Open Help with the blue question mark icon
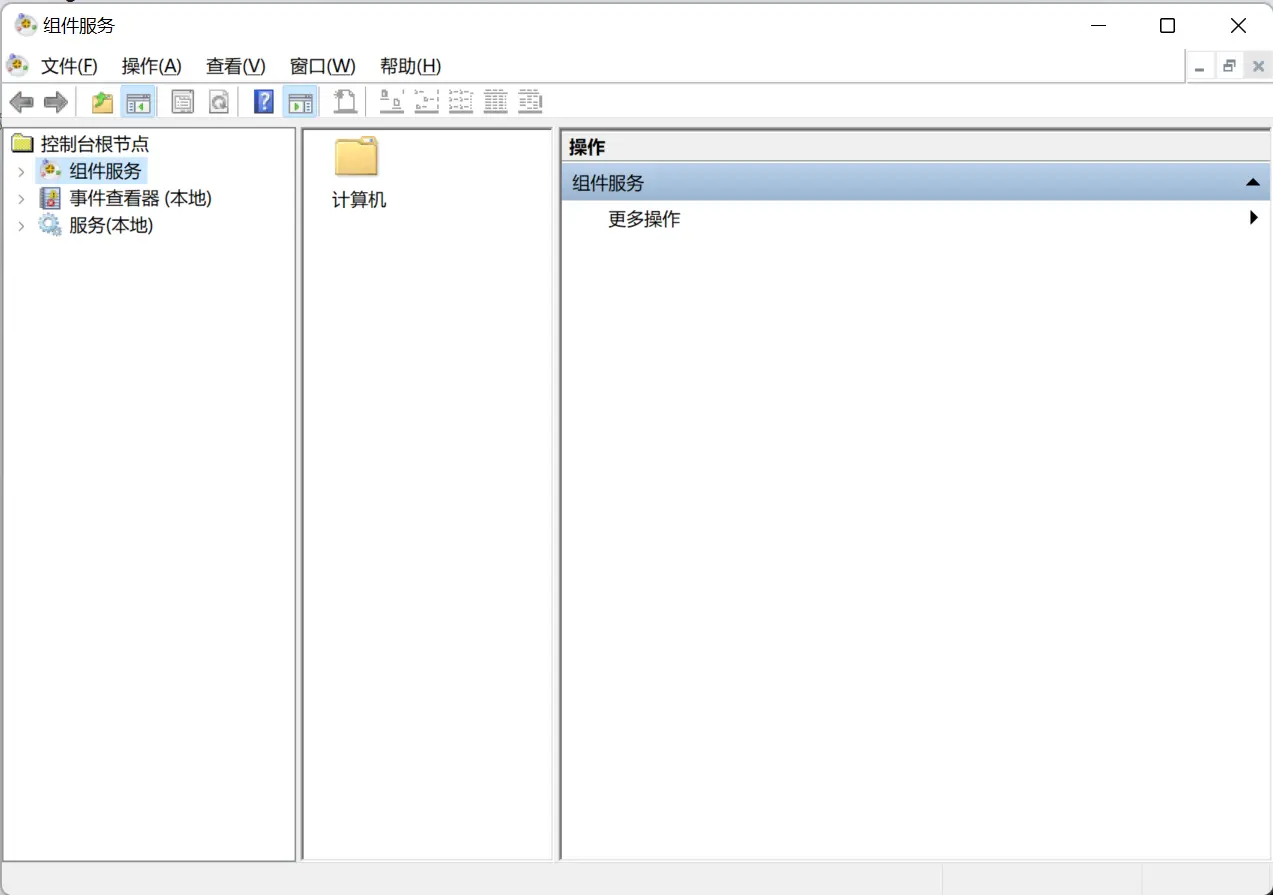This screenshot has width=1273, height=895. (264, 102)
